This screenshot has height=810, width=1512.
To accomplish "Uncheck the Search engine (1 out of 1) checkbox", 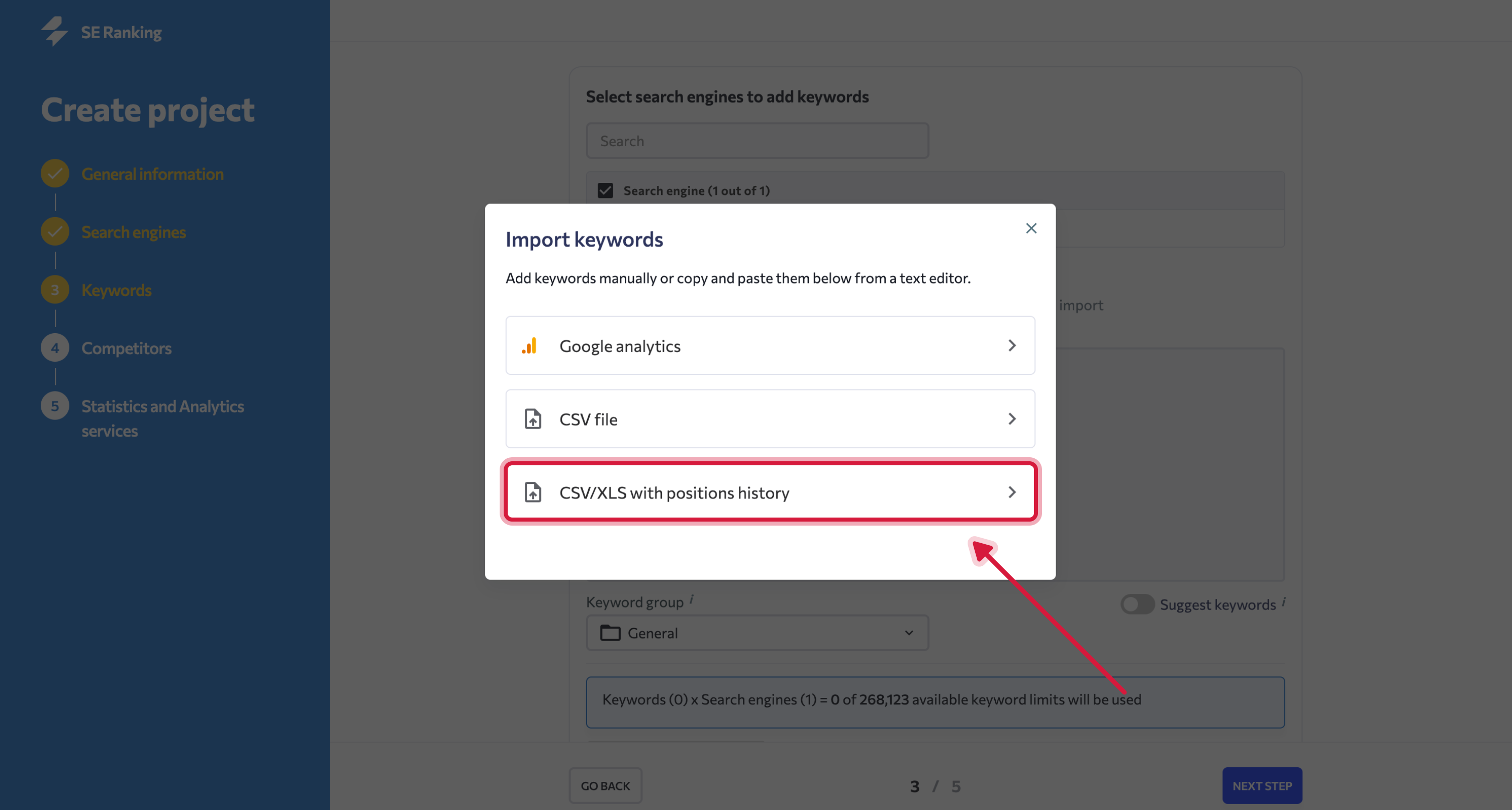I will point(605,191).
